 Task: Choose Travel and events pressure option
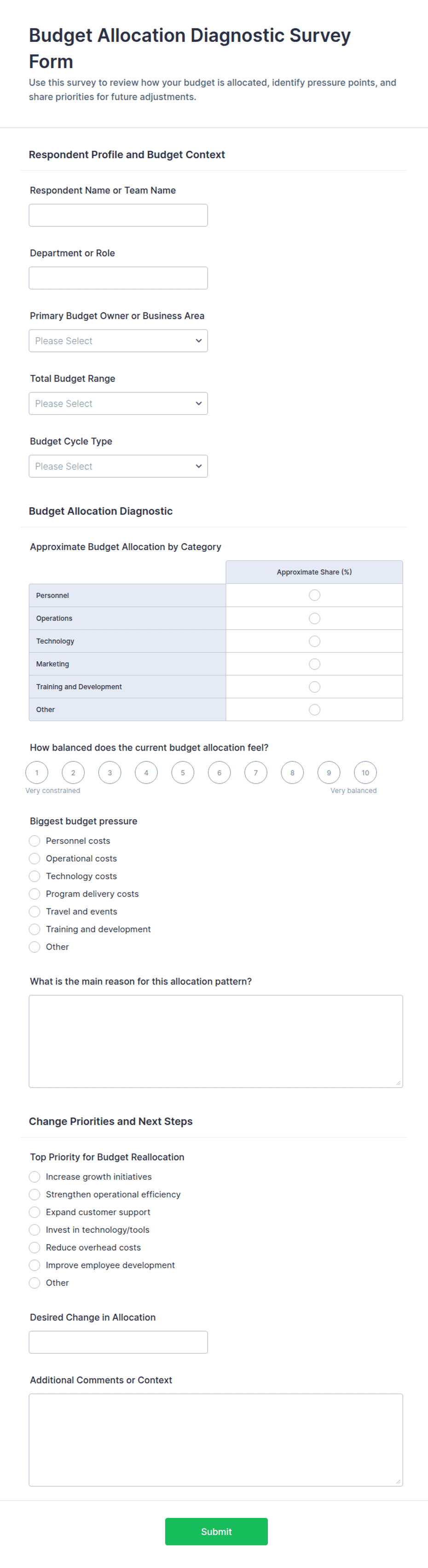click(35, 911)
